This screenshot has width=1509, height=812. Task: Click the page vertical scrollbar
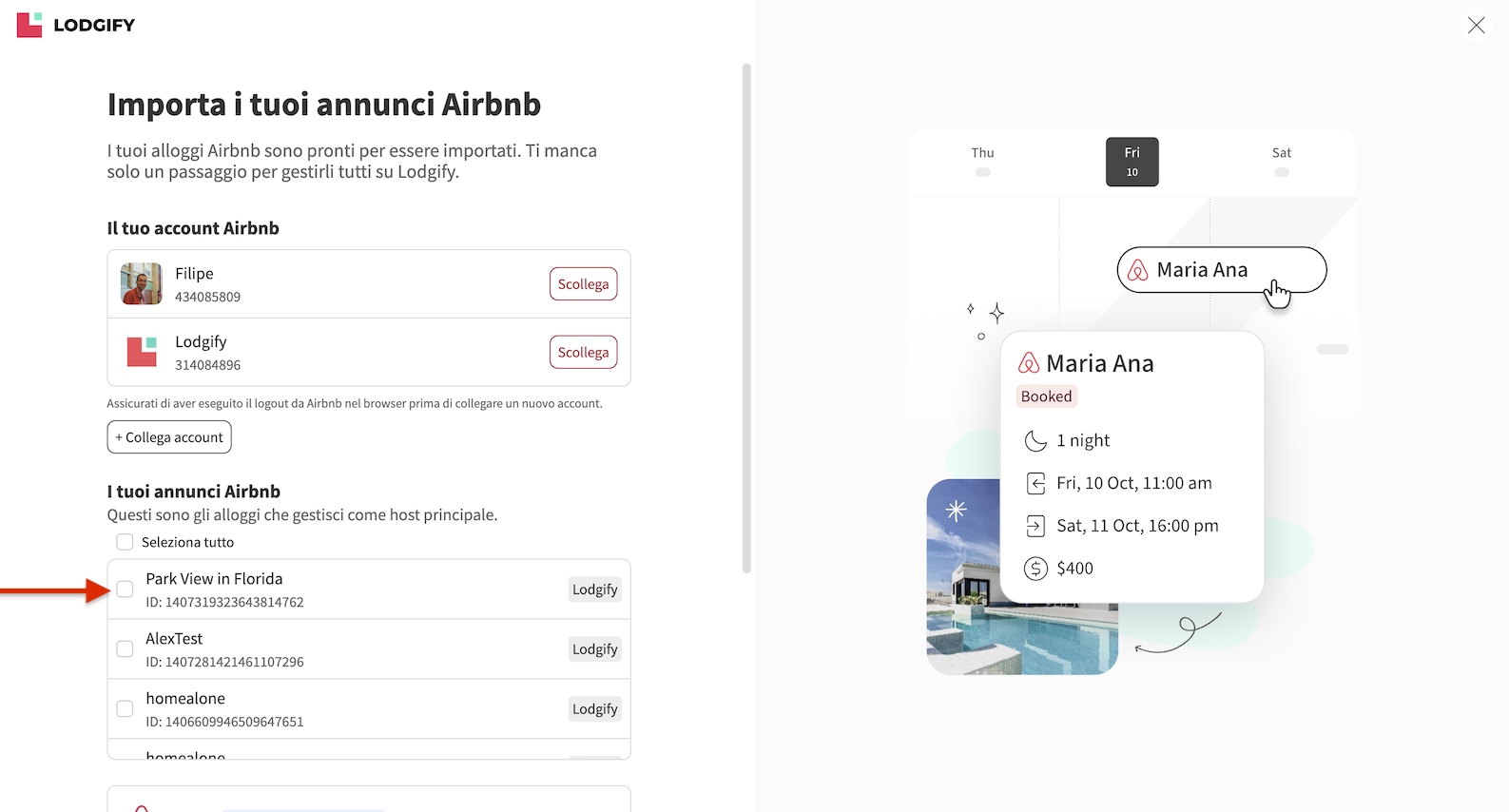coord(746,319)
